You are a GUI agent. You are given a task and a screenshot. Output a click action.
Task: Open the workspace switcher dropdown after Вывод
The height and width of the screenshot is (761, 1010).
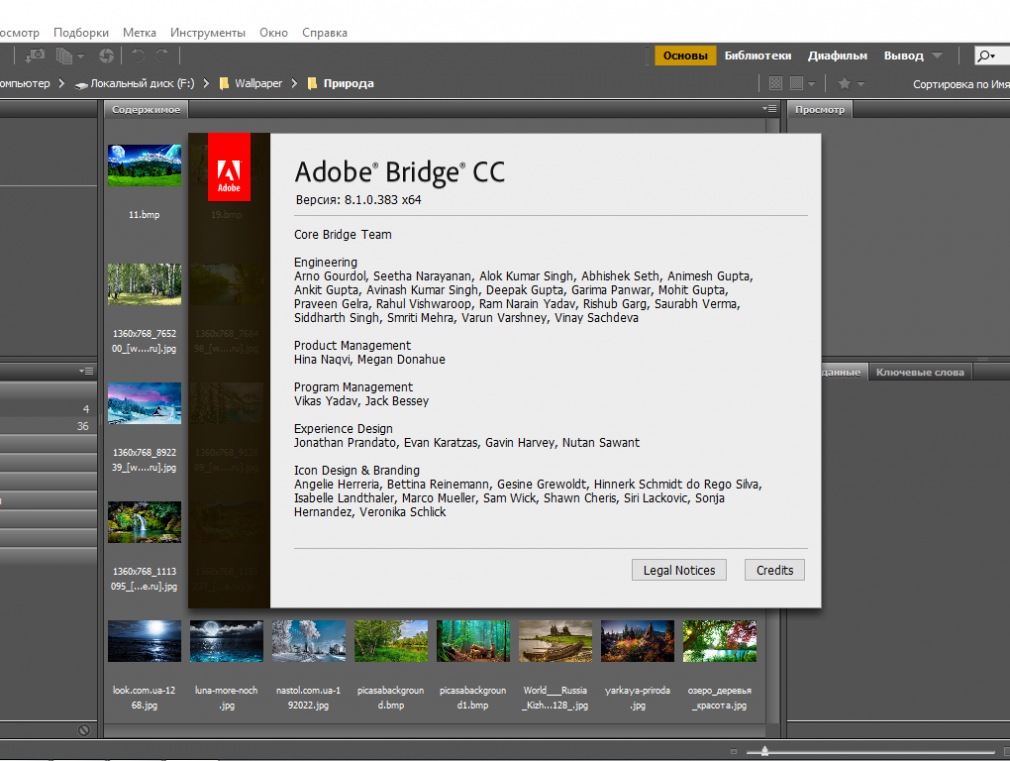tap(937, 56)
